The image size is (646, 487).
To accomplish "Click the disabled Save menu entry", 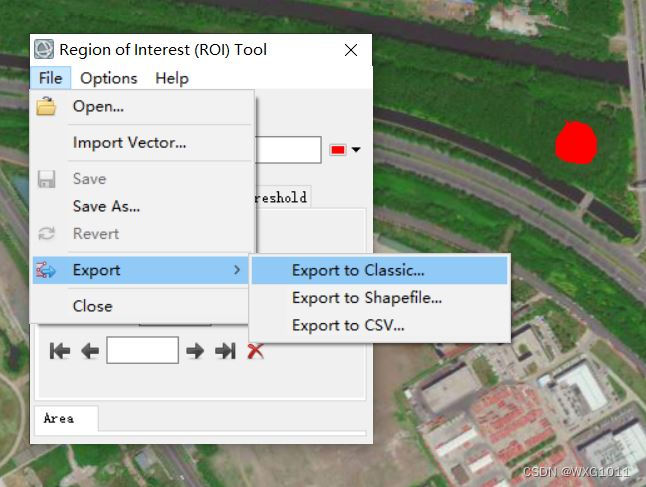I will (x=141, y=179).
